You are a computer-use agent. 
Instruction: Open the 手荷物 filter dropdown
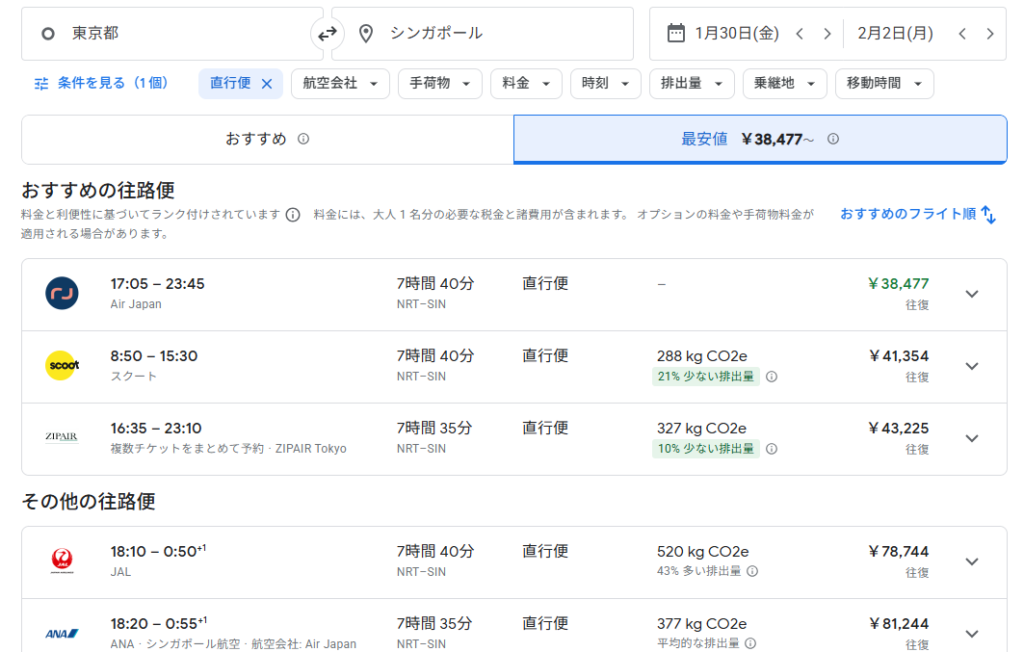(x=440, y=84)
